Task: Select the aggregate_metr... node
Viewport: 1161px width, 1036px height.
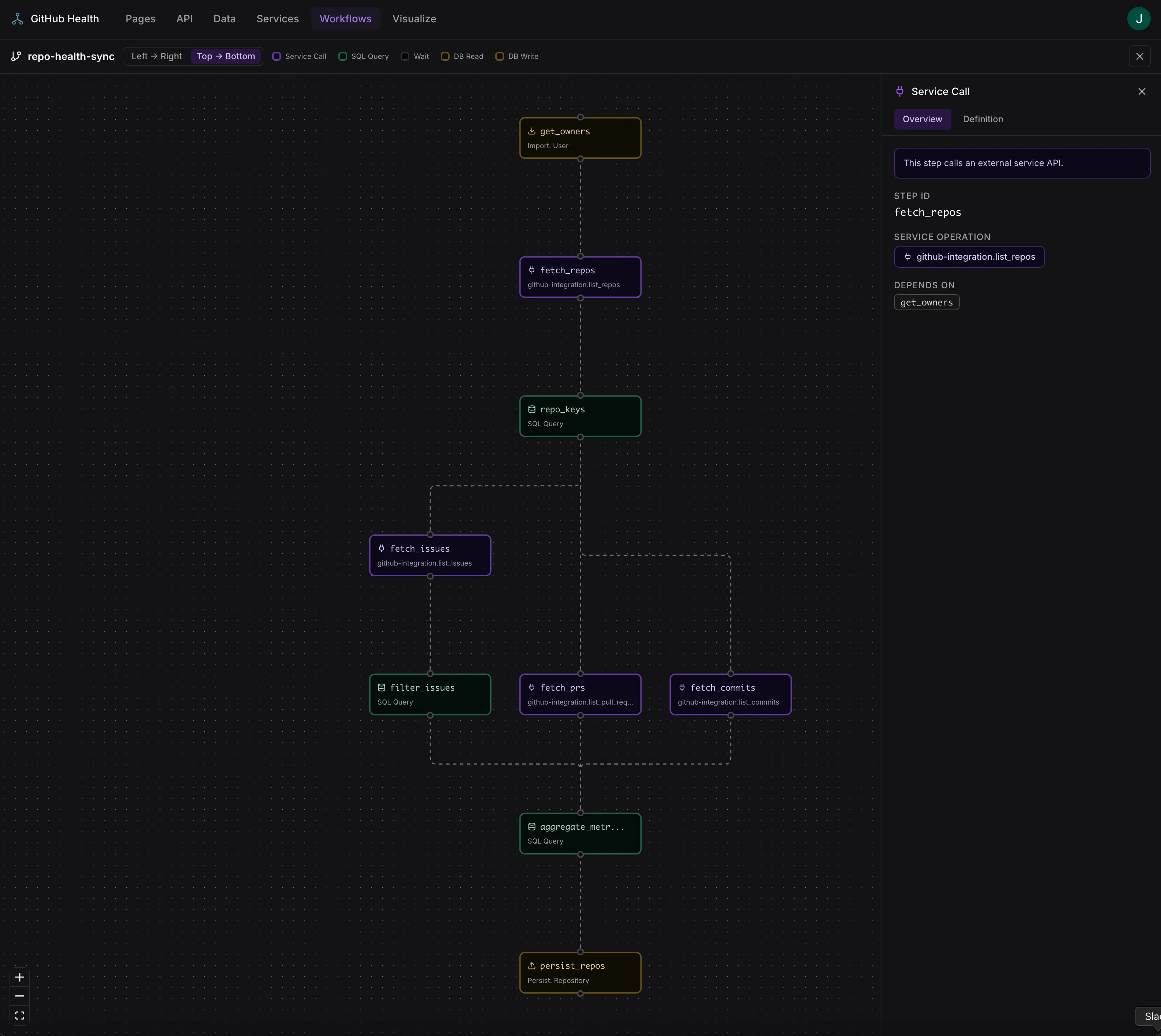Action: 580,833
